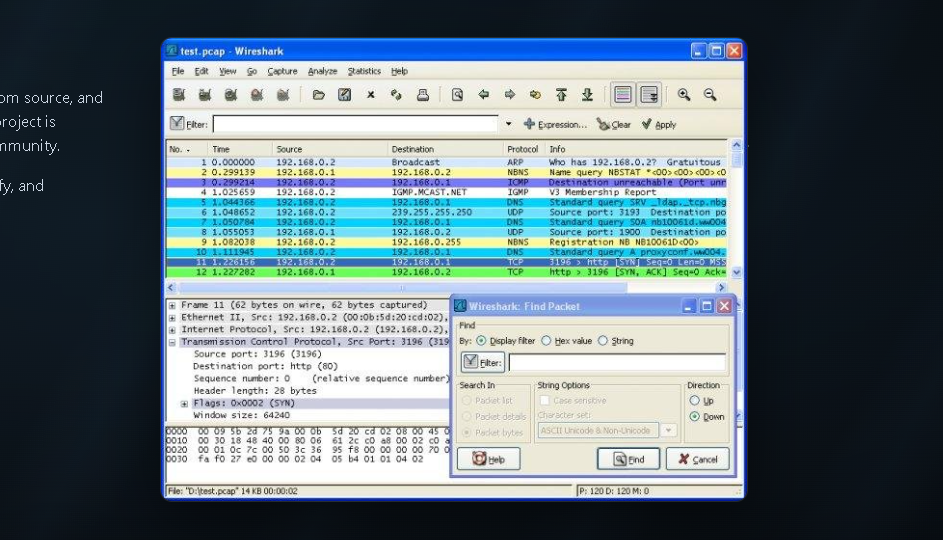Jump to the first packet icon

(561, 94)
